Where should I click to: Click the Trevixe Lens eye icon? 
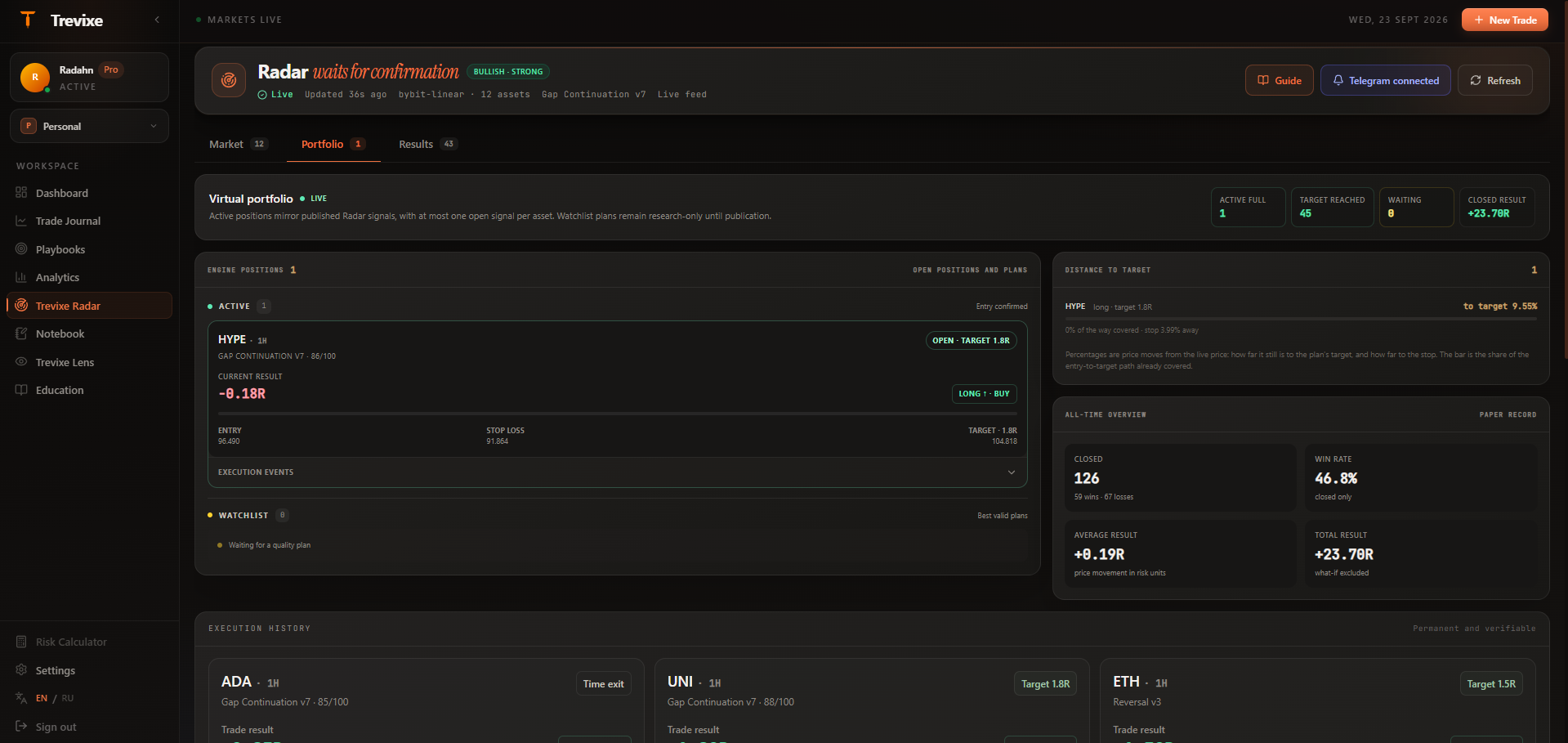21,362
